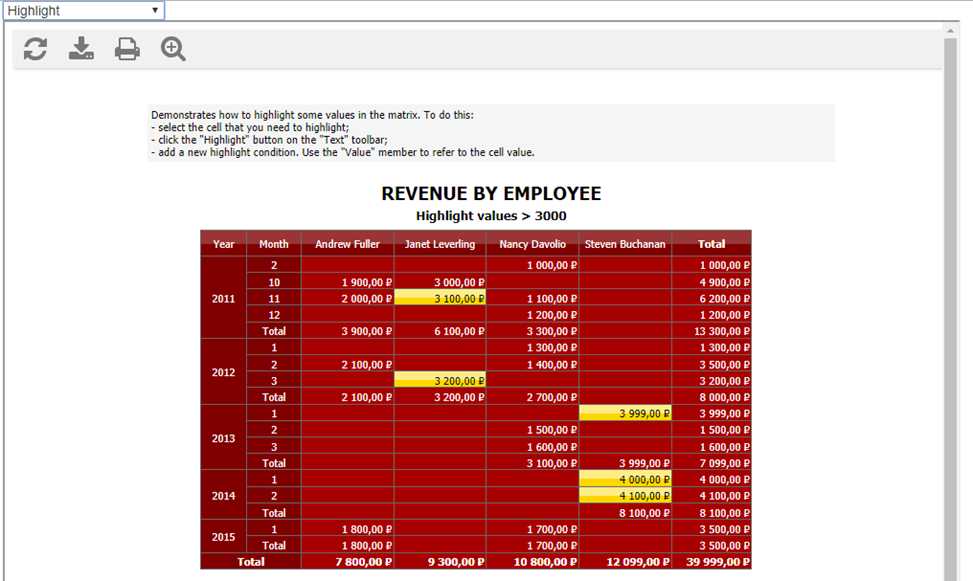
Task: Click the 6 200,00 ₽ total cell
Action: pos(711,298)
